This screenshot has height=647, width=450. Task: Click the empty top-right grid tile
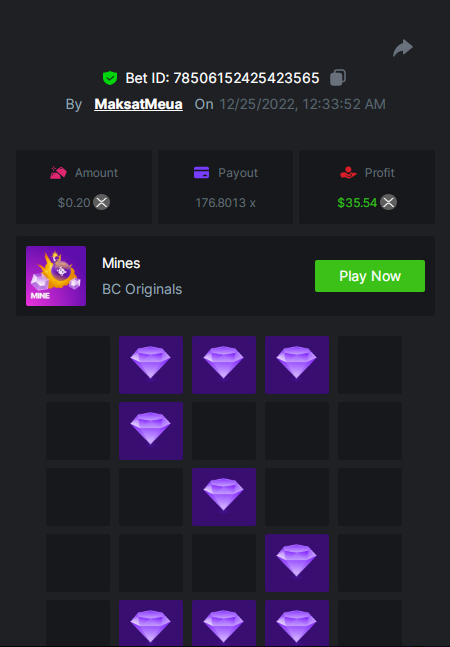pyautogui.click(x=370, y=365)
